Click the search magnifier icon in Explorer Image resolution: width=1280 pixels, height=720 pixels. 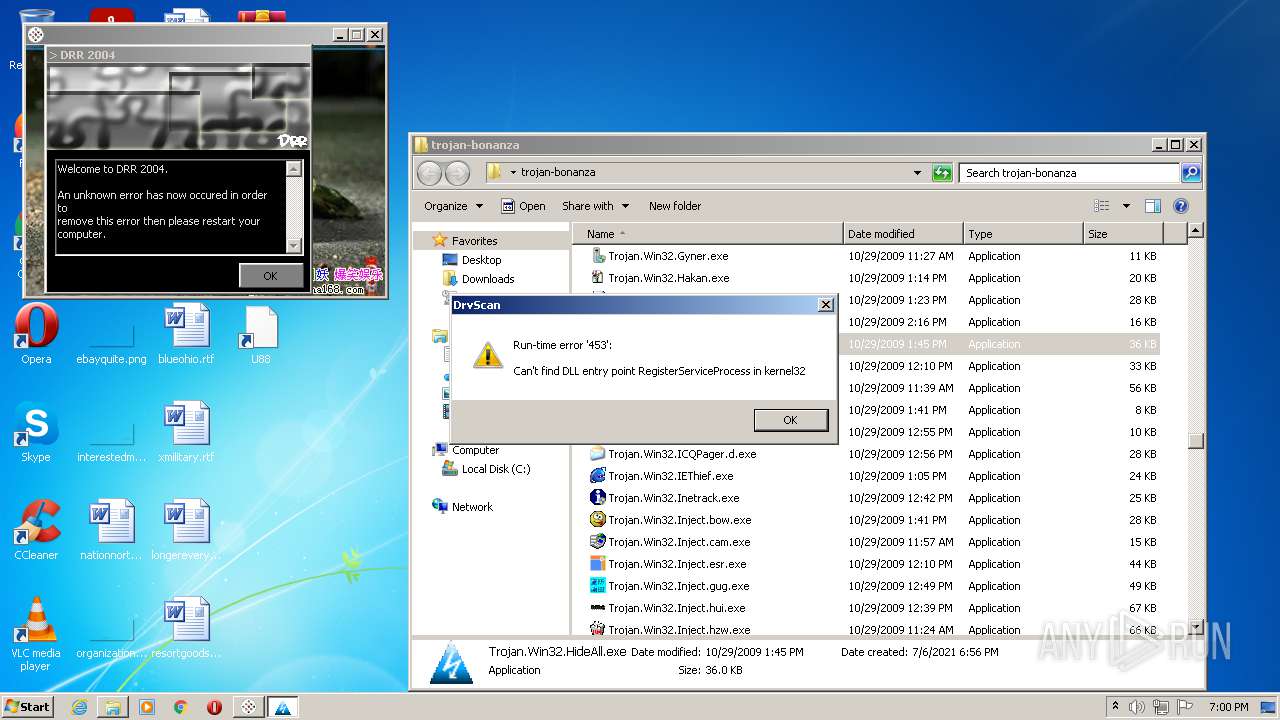coord(1190,173)
